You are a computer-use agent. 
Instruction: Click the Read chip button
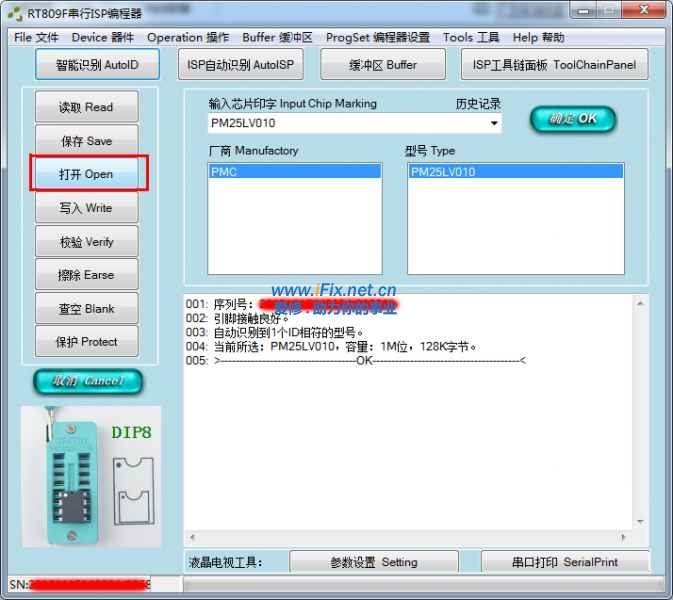pyautogui.click(x=86, y=108)
